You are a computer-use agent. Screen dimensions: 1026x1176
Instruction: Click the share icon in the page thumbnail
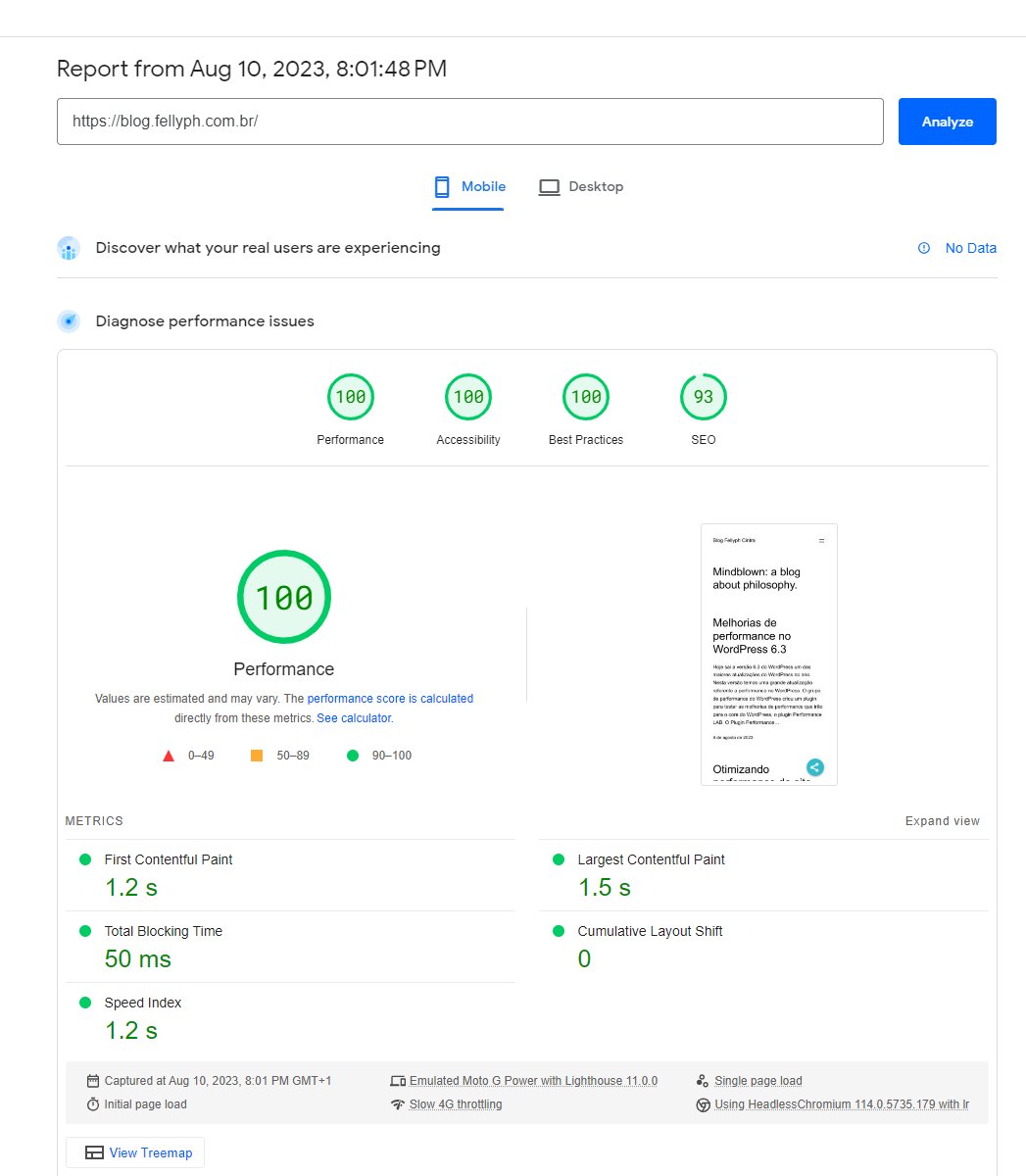[815, 767]
